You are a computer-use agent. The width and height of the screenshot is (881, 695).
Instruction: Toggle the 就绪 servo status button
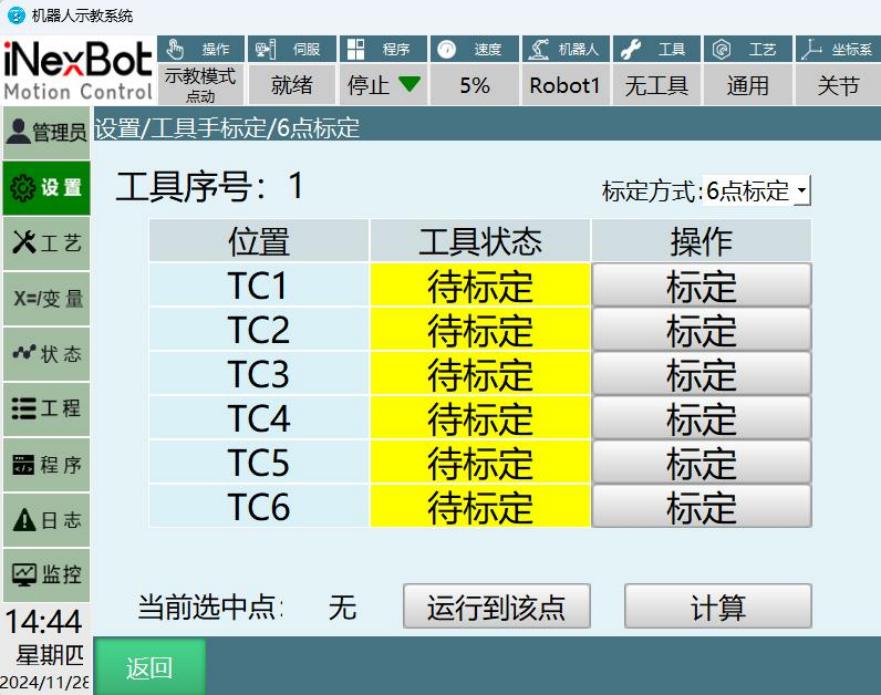(291, 86)
